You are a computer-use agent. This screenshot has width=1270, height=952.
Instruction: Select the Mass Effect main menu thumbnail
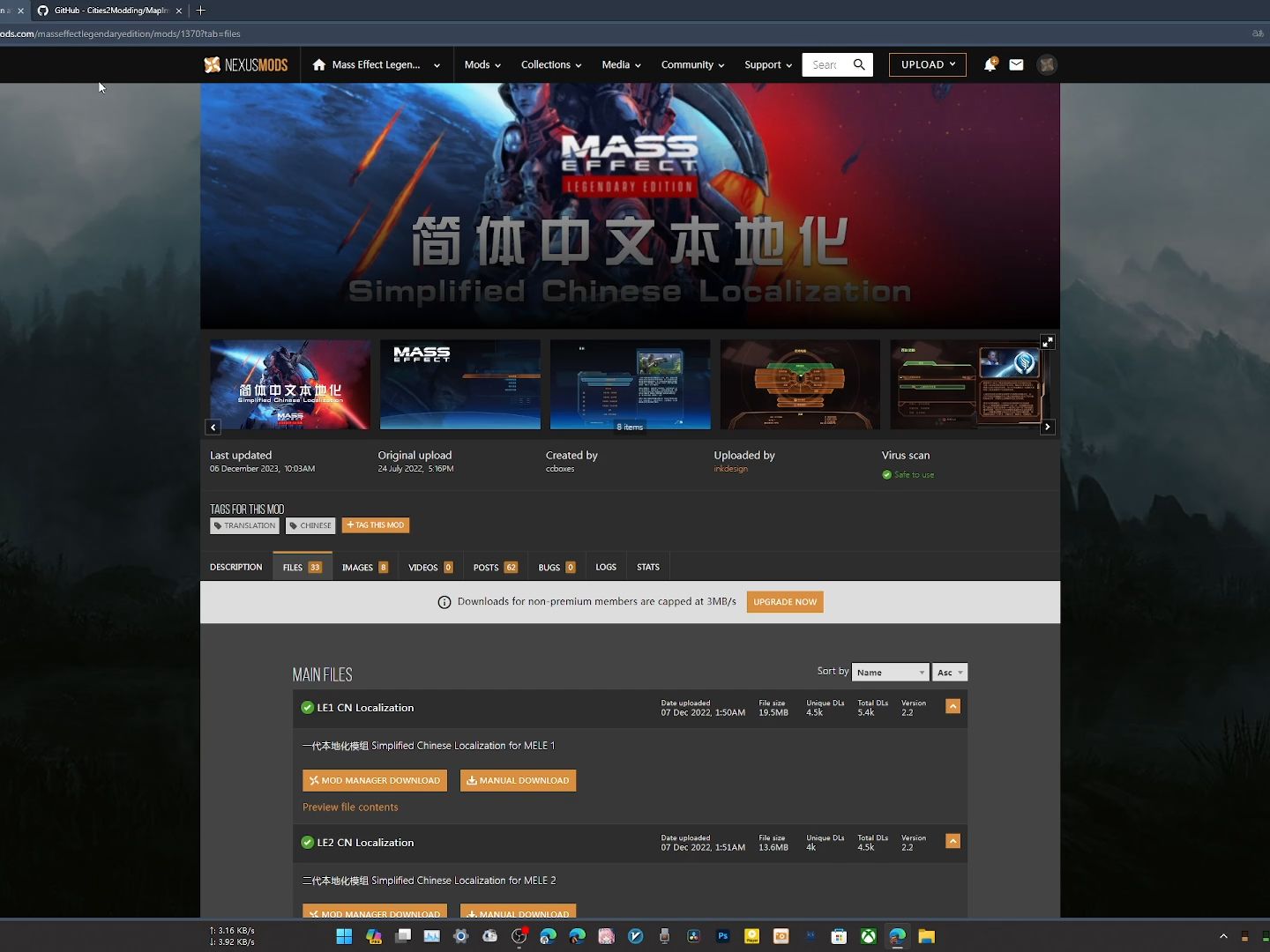click(x=460, y=384)
